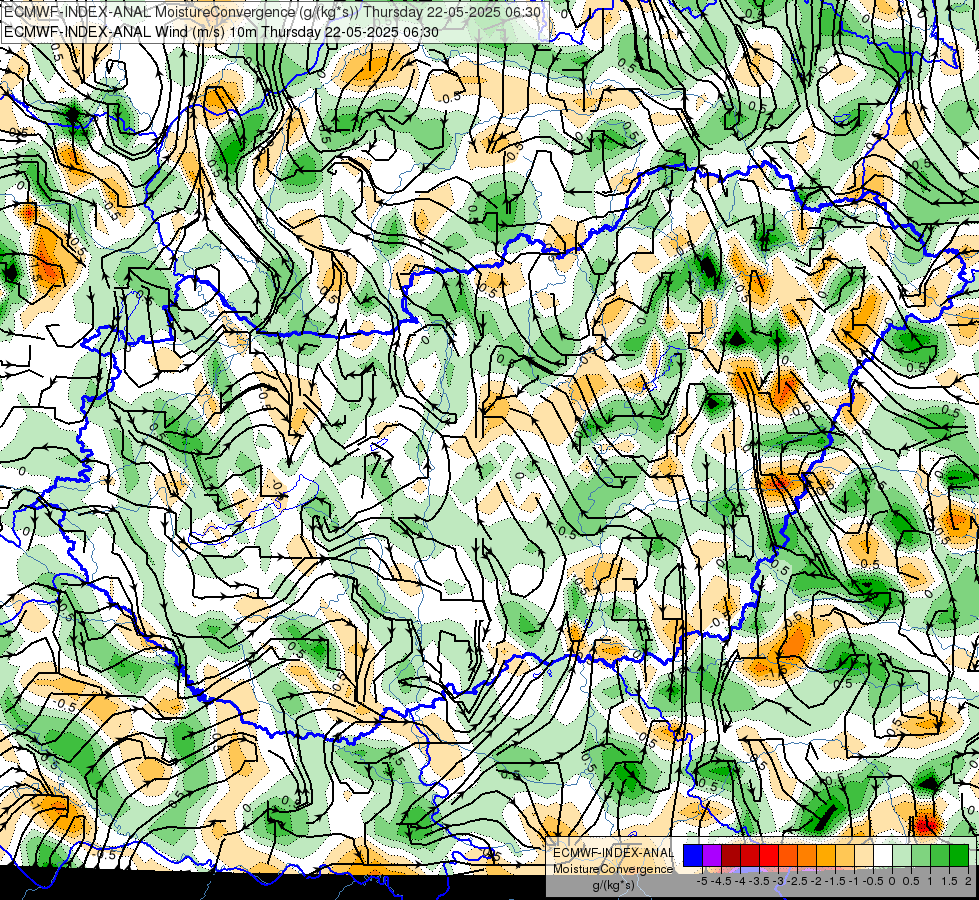Click the g/(kg*s) unit label in legend
This screenshot has width=979, height=900.
point(613,885)
